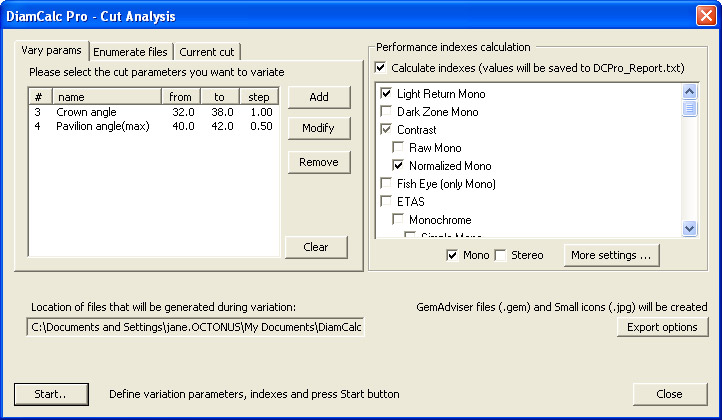Viewport: 722px width, 420px height.
Task: Select the Vary params tab
Action: [x=52, y=51]
